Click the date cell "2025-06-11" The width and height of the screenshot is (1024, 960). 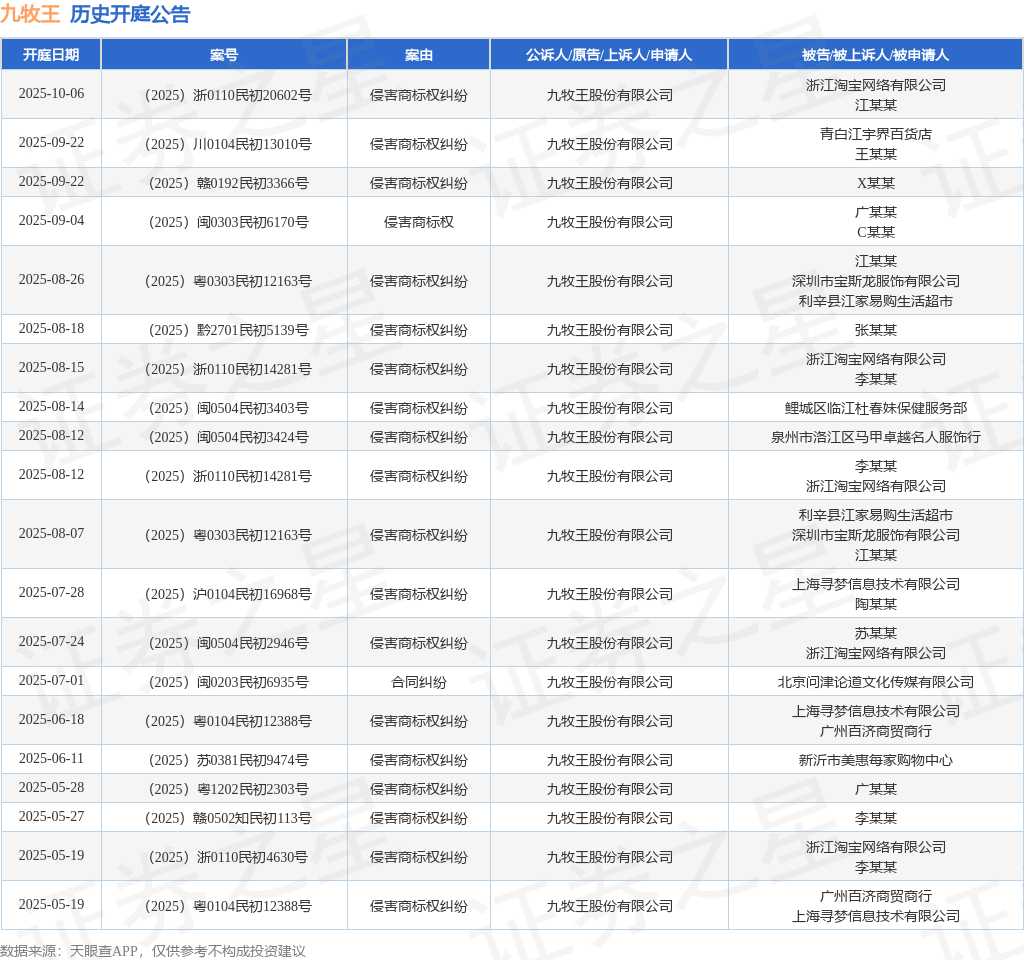(x=51, y=759)
